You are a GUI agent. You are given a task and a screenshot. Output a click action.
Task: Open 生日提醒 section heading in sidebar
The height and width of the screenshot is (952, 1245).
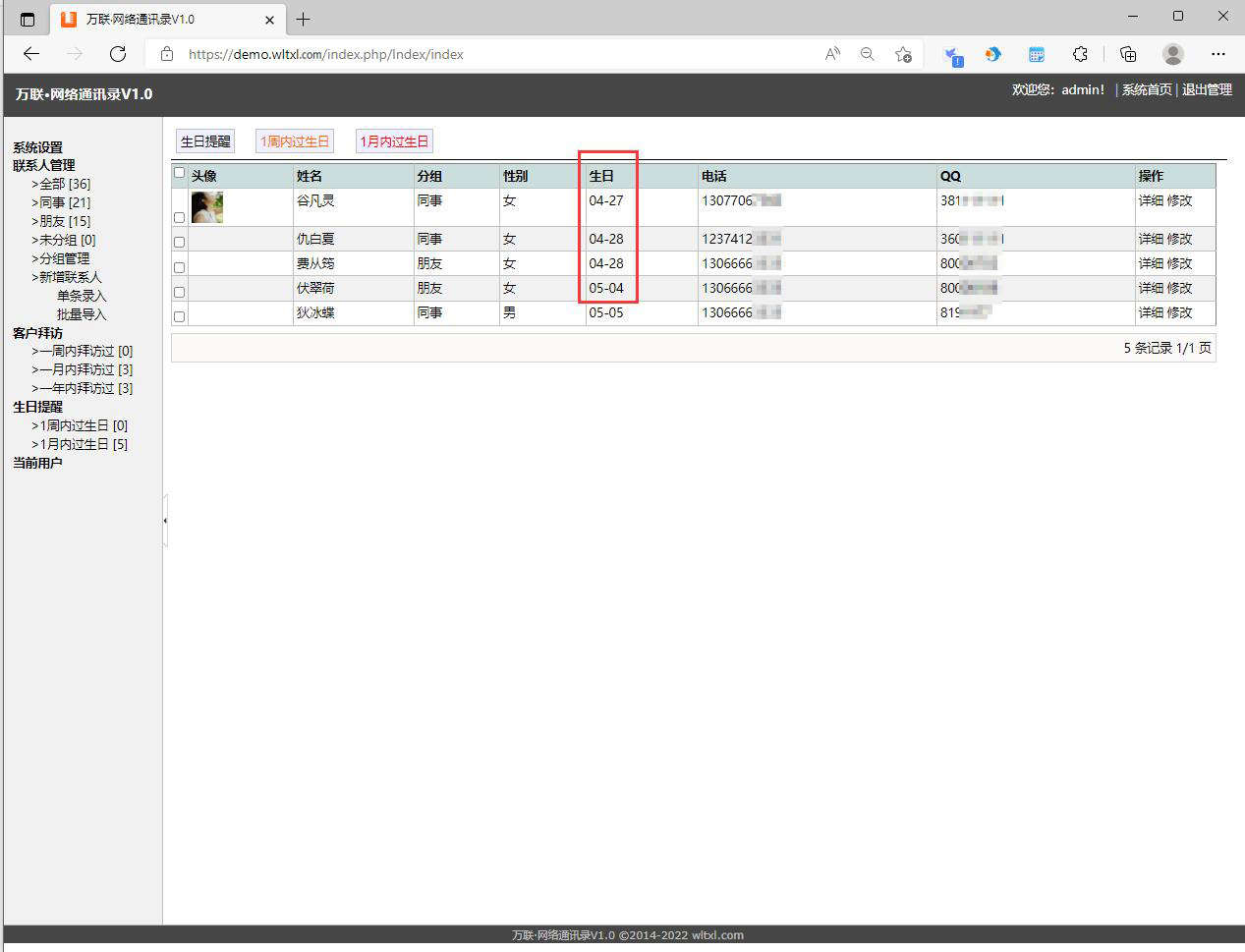coord(37,407)
